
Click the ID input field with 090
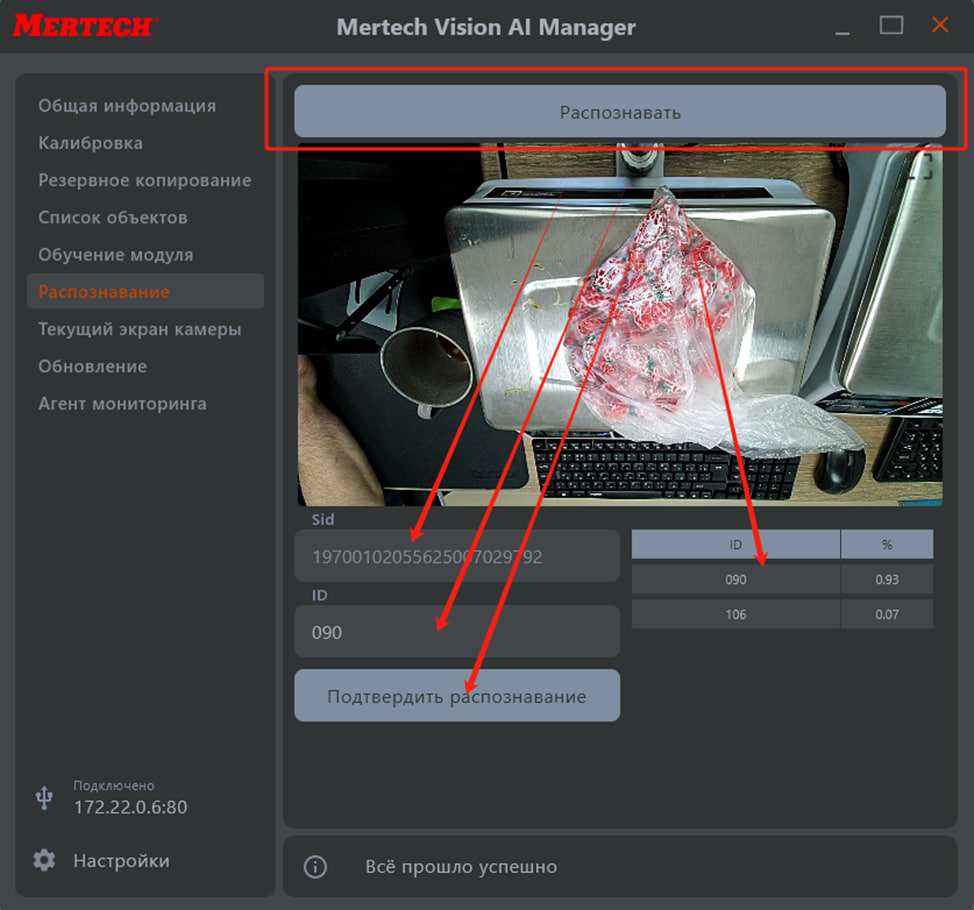(456, 632)
